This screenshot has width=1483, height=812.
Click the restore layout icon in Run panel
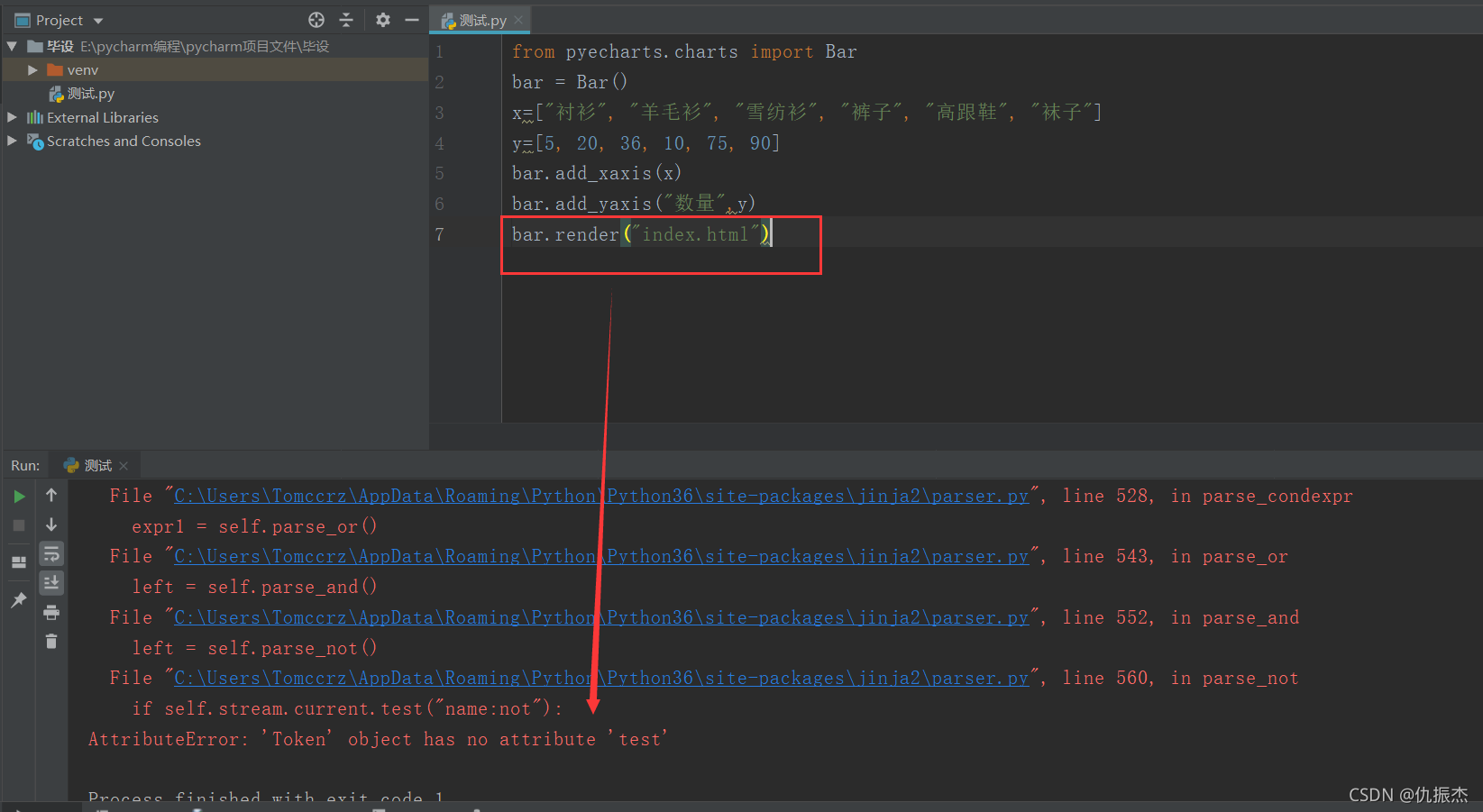pos(19,562)
